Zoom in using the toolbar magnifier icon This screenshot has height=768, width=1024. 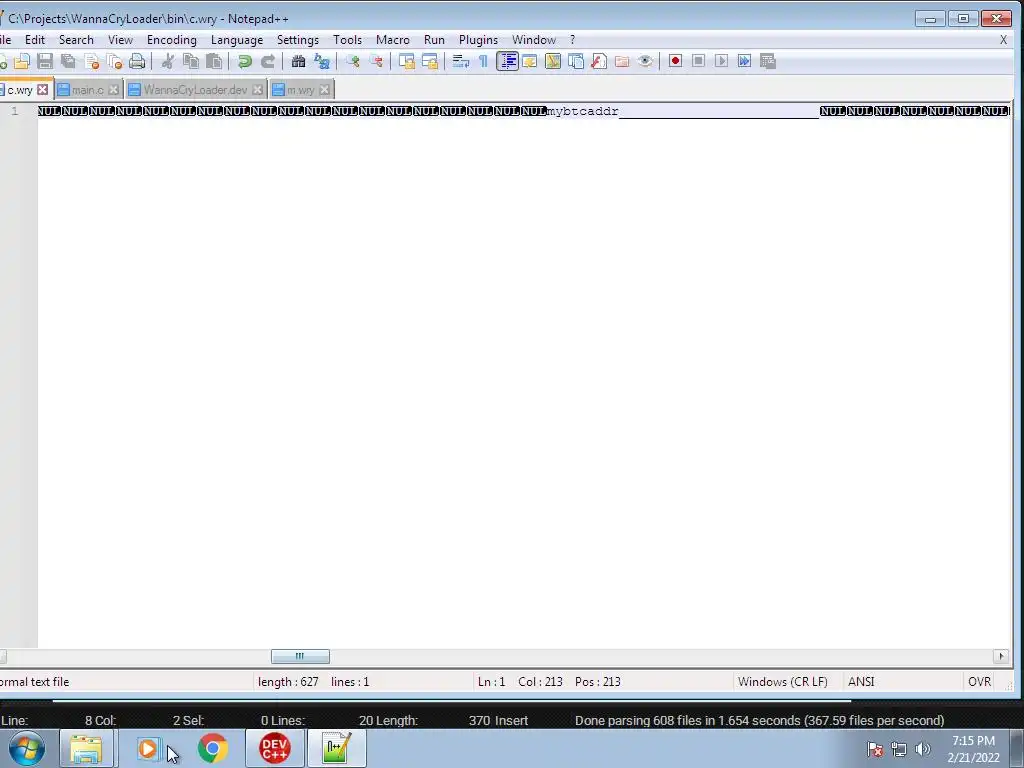pos(353,61)
